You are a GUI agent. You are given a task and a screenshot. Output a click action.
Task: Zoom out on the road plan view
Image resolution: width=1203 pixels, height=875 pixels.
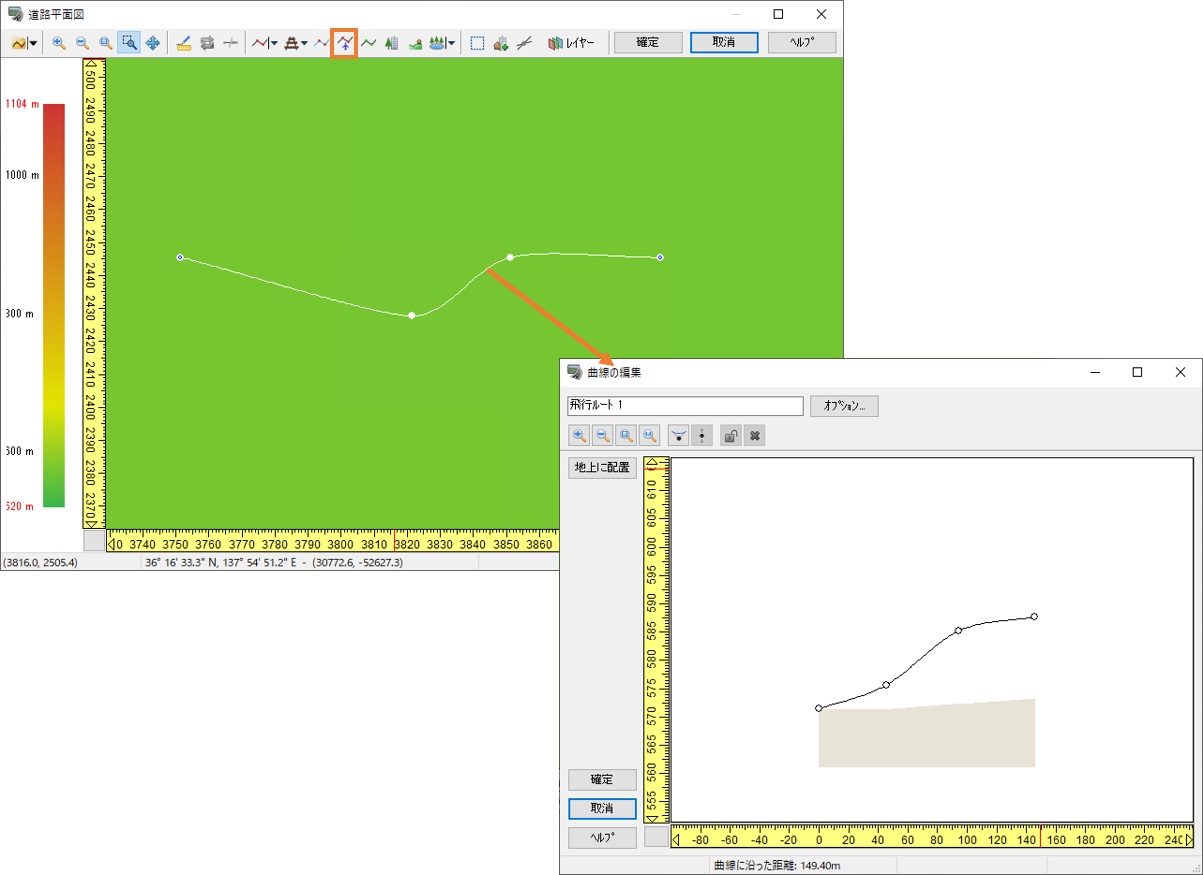pyautogui.click(x=82, y=43)
